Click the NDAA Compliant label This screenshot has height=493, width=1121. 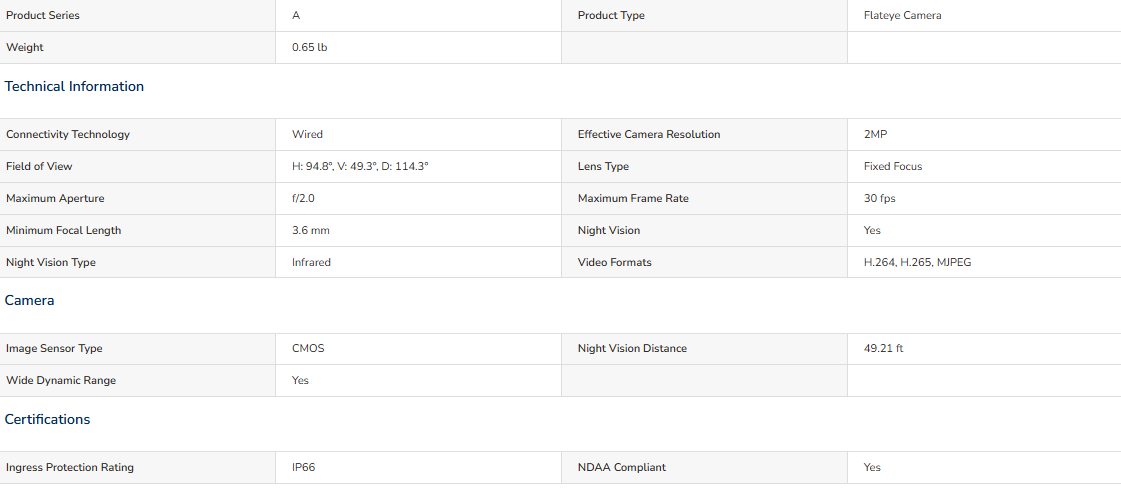coord(621,467)
